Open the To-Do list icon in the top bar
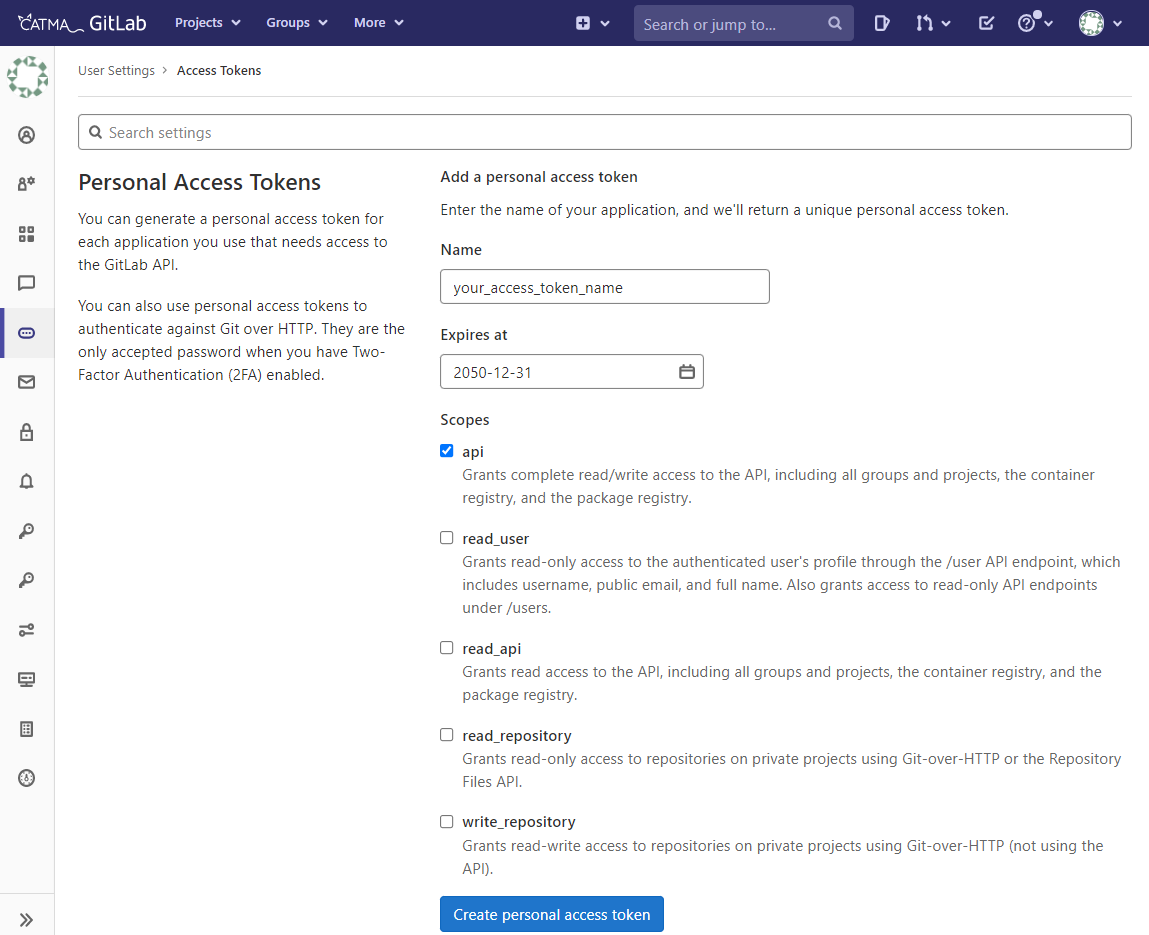Screen dimensions: 1149x935 tap(986, 23)
